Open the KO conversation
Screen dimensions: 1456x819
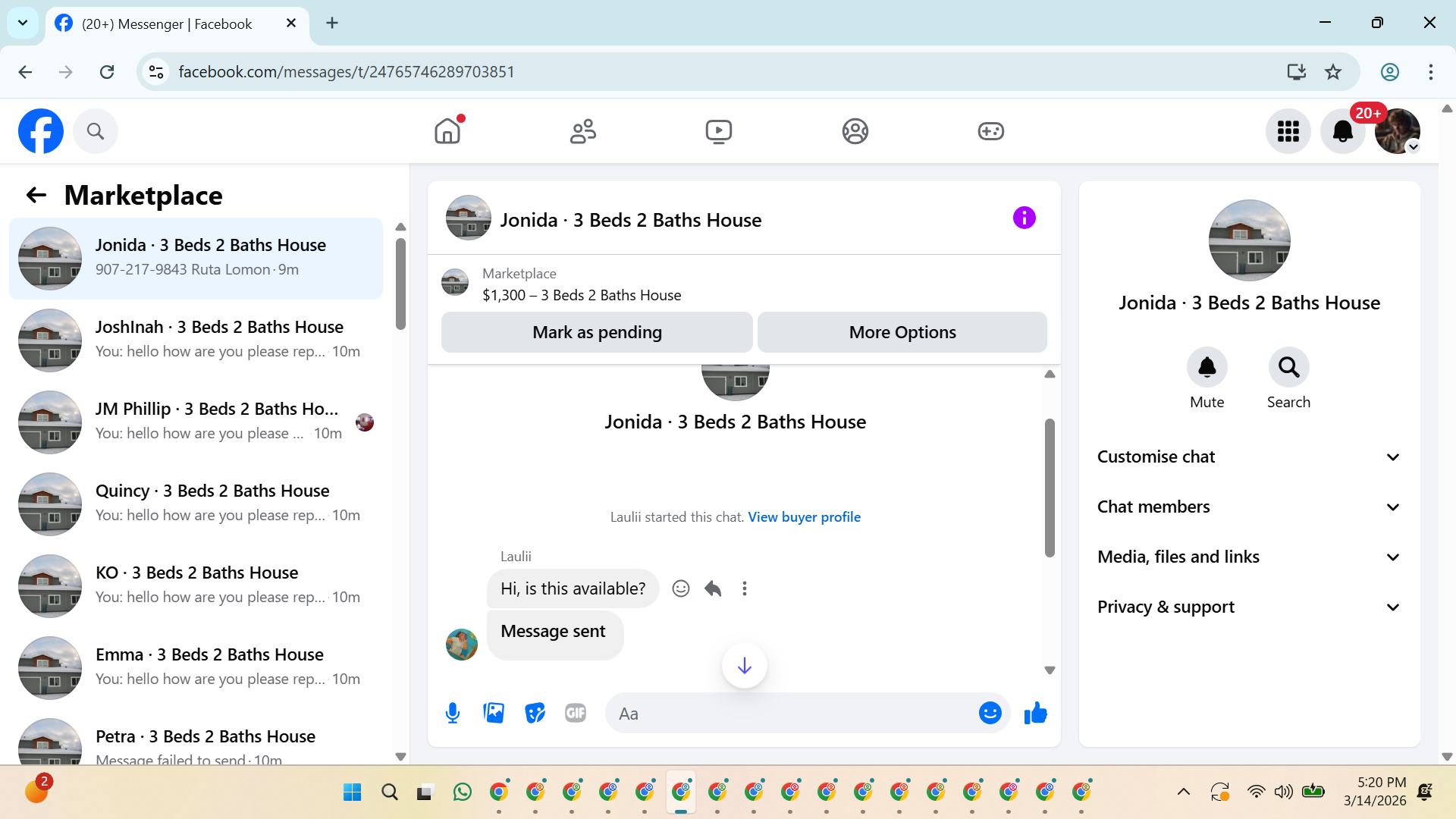point(196,586)
